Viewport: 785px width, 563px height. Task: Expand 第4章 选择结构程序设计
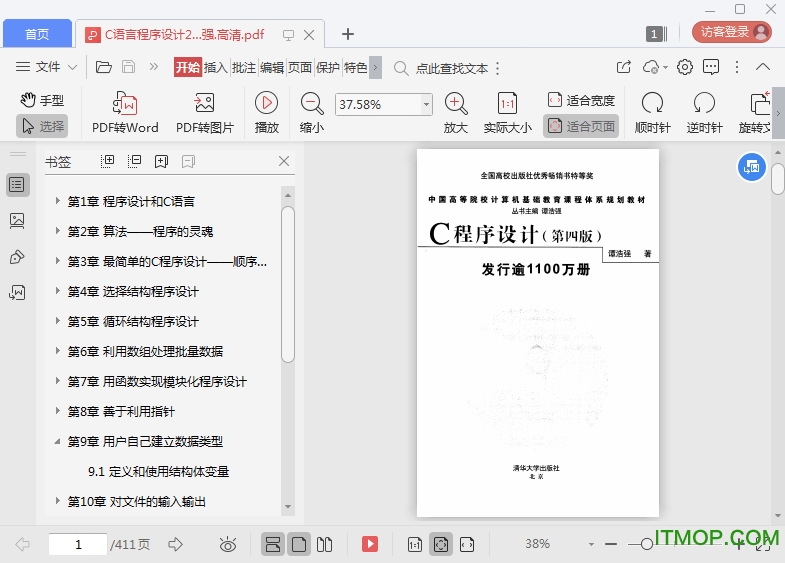coord(58,291)
